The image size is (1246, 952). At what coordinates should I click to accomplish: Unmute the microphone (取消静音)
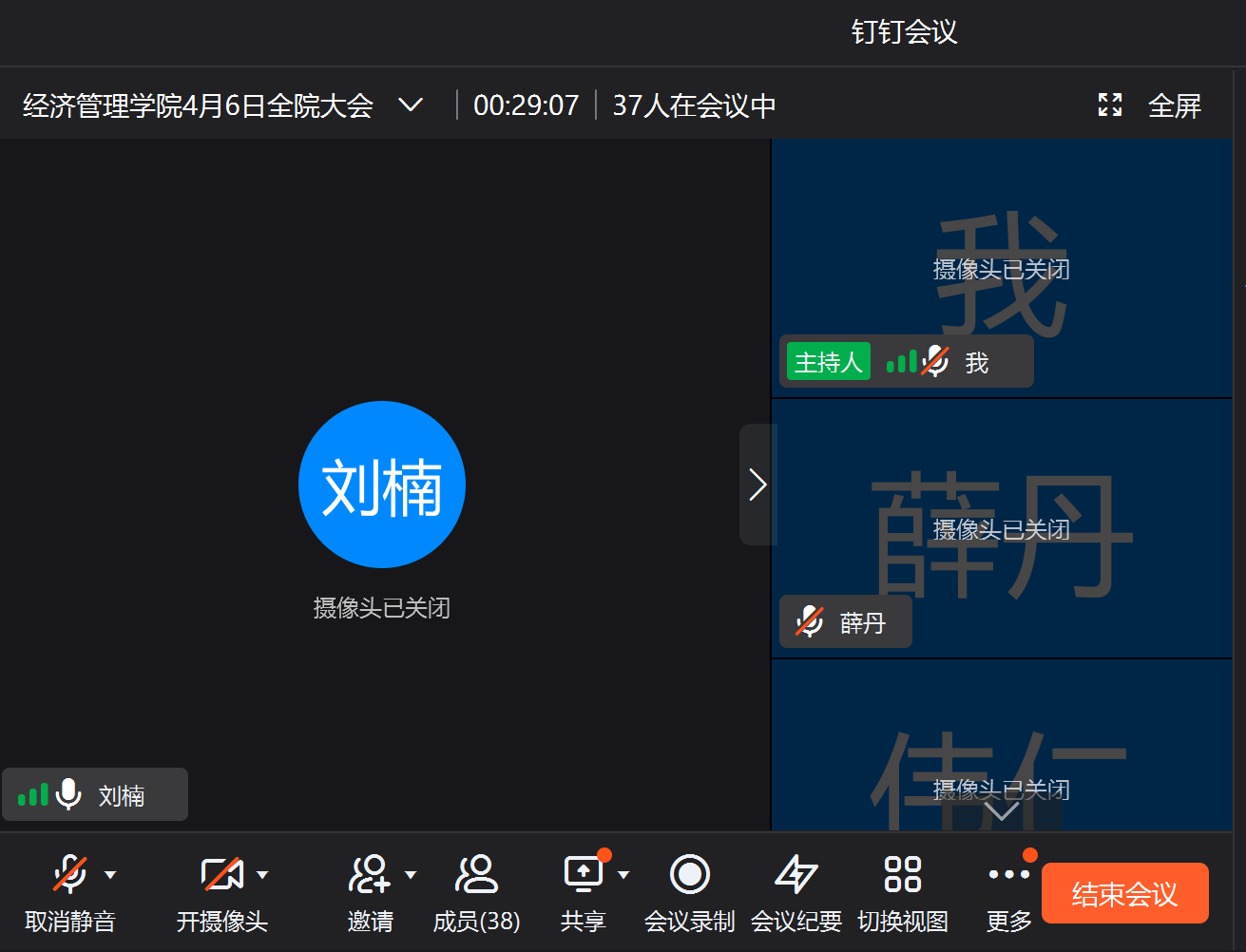pos(70,875)
